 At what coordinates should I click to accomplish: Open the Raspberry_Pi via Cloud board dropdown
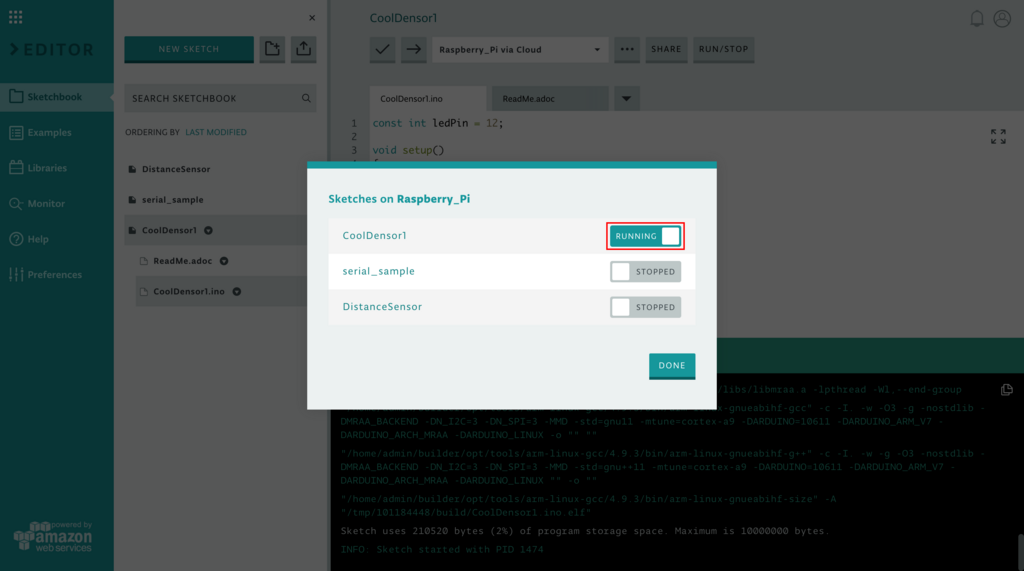coord(520,50)
